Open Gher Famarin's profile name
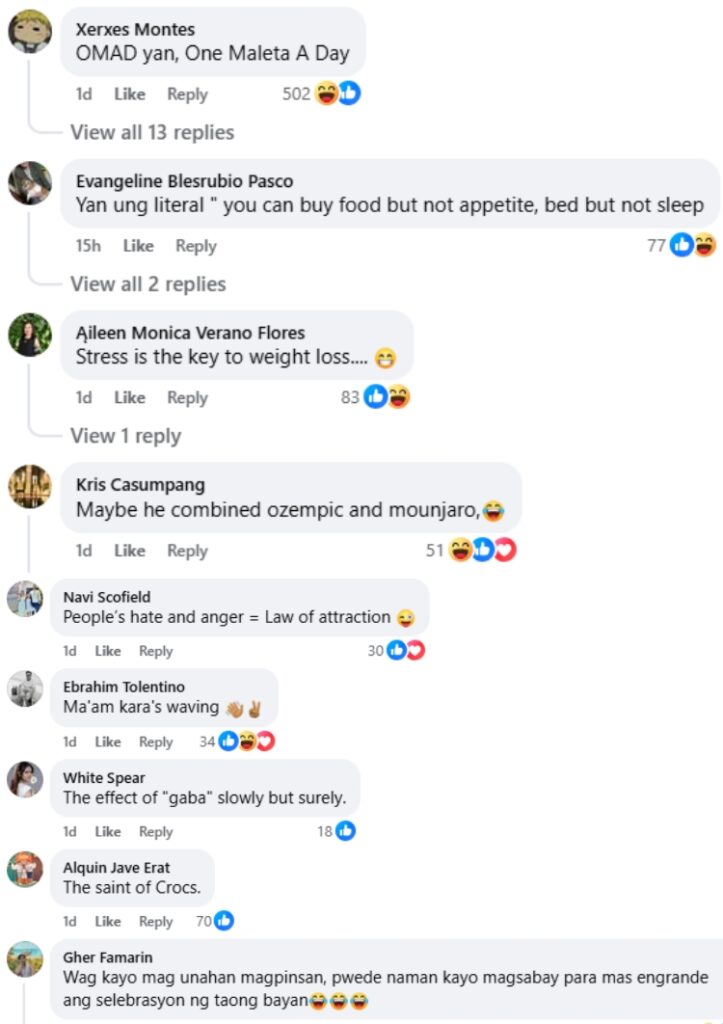The height and width of the screenshot is (1024, 723). [108, 957]
